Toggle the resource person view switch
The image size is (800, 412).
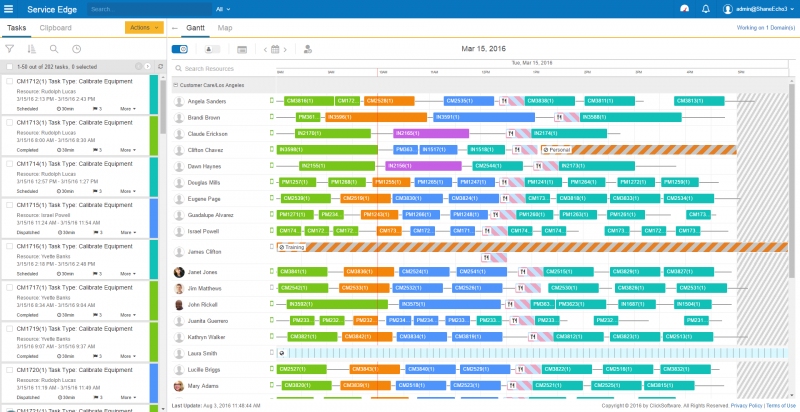pyautogui.click(x=212, y=49)
